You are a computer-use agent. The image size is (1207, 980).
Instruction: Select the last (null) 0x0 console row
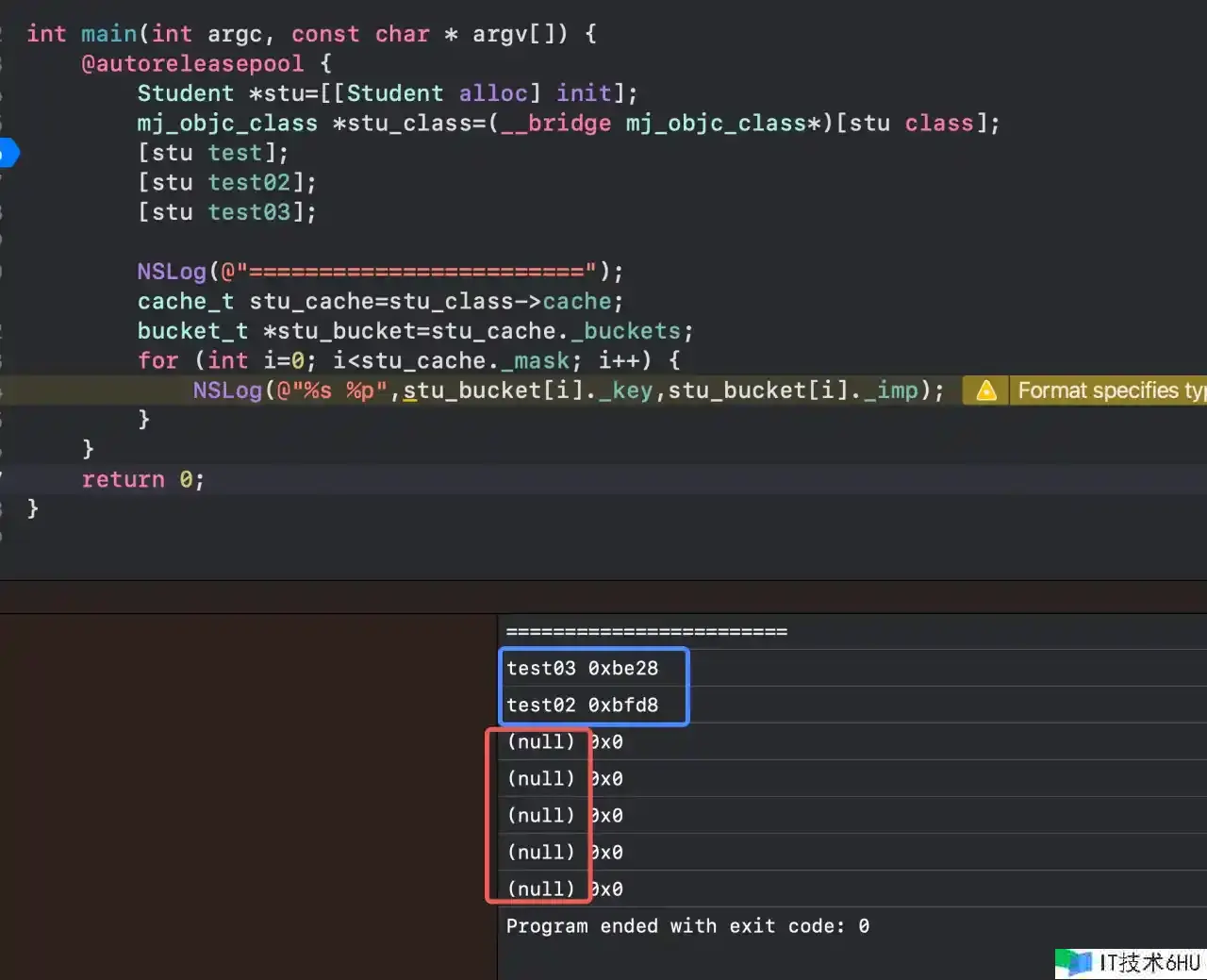[564, 889]
